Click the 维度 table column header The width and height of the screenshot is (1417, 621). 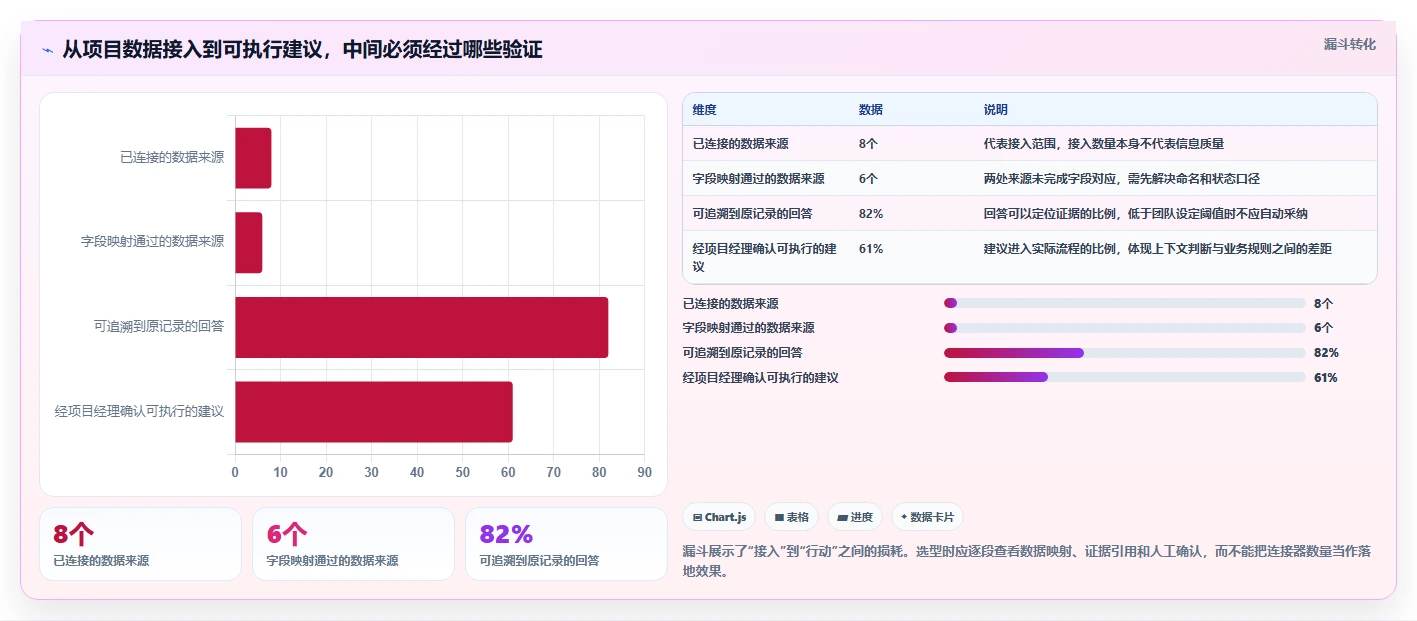pyautogui.click(x=704, y=110)
